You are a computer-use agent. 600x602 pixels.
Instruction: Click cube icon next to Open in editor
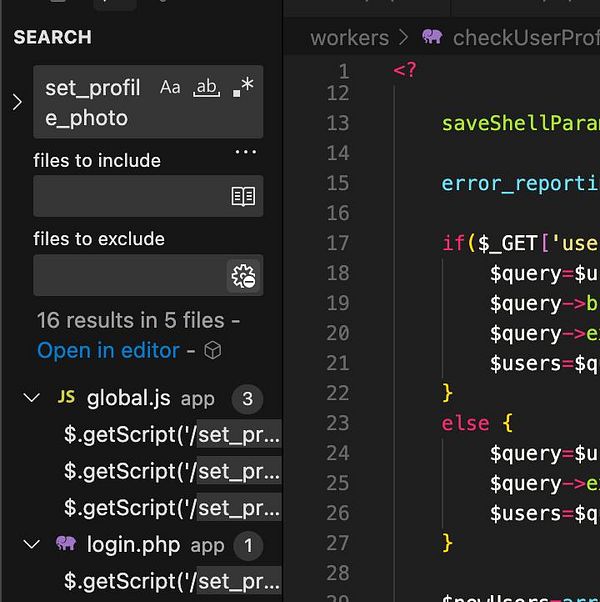(x=213, y=351)
